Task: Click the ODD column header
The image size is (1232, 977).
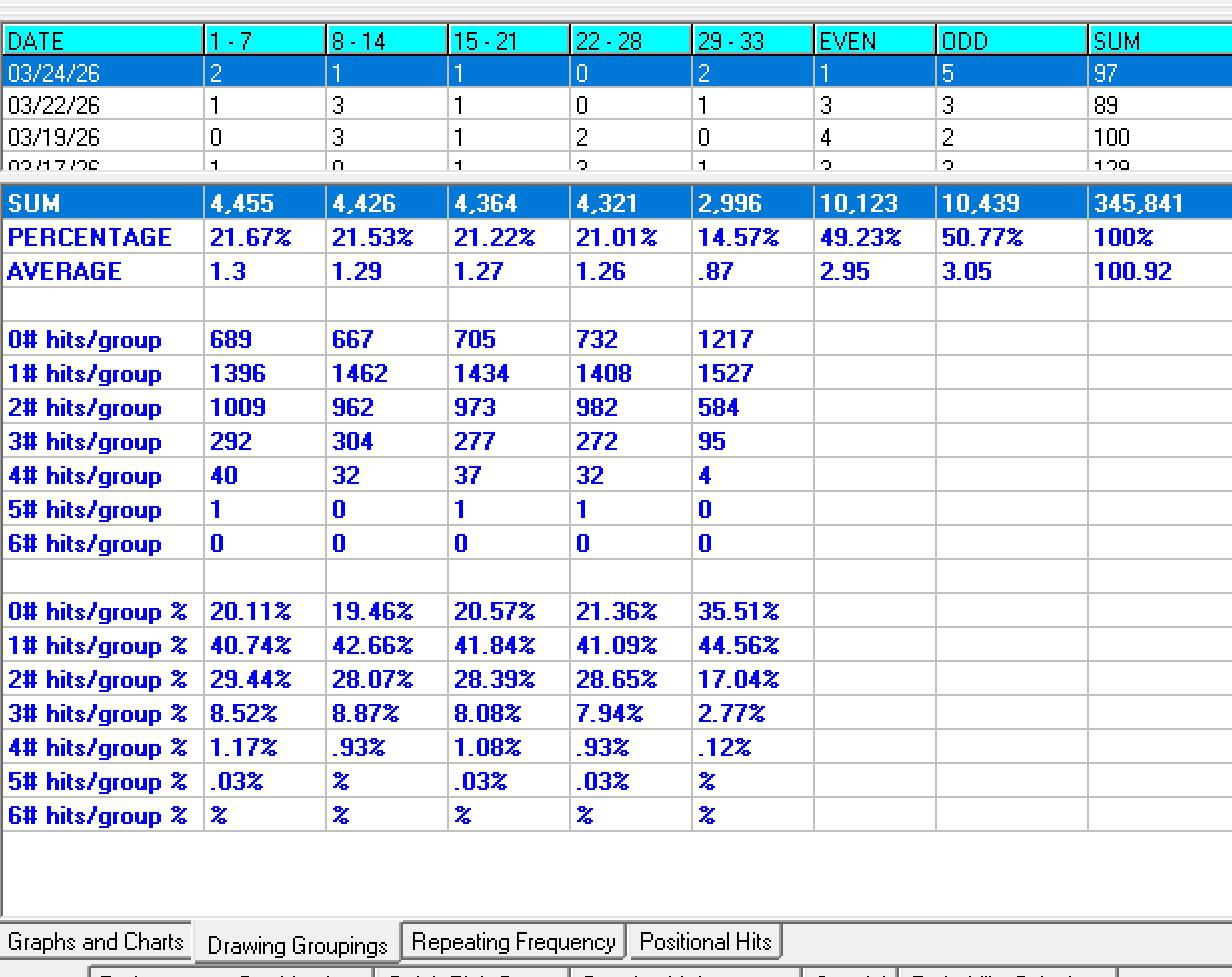Action: tap(1011, 41)
